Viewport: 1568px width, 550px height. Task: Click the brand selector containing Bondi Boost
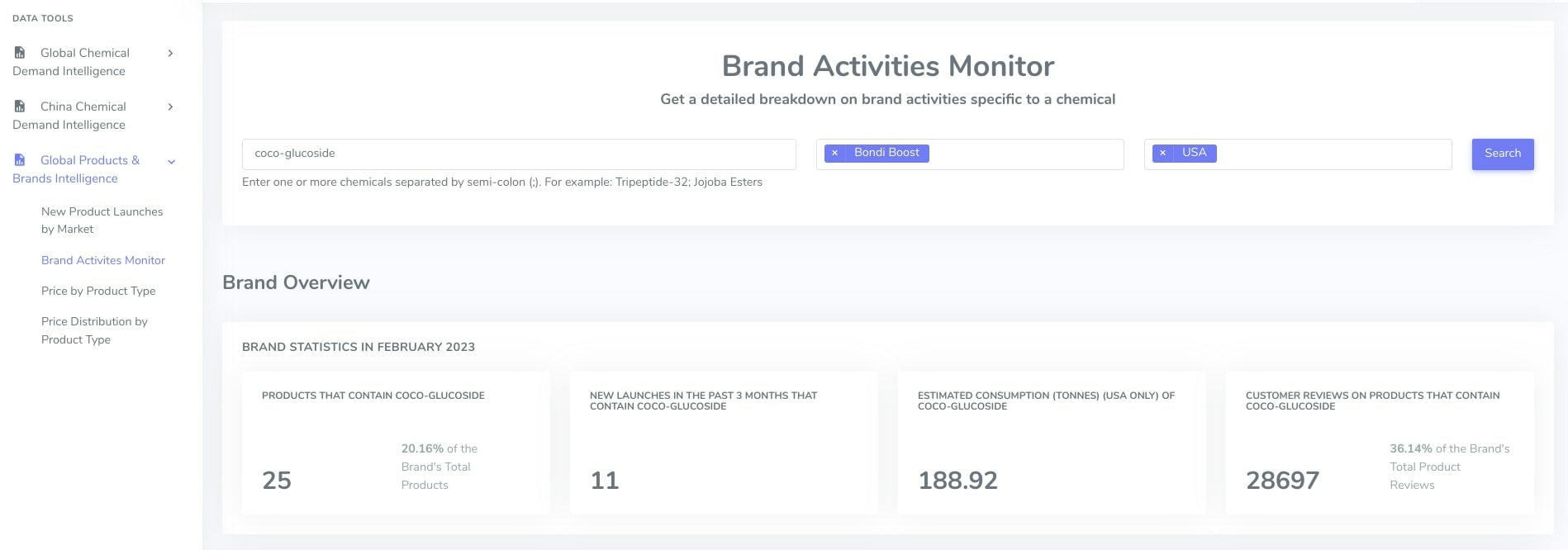pos(970,154)
